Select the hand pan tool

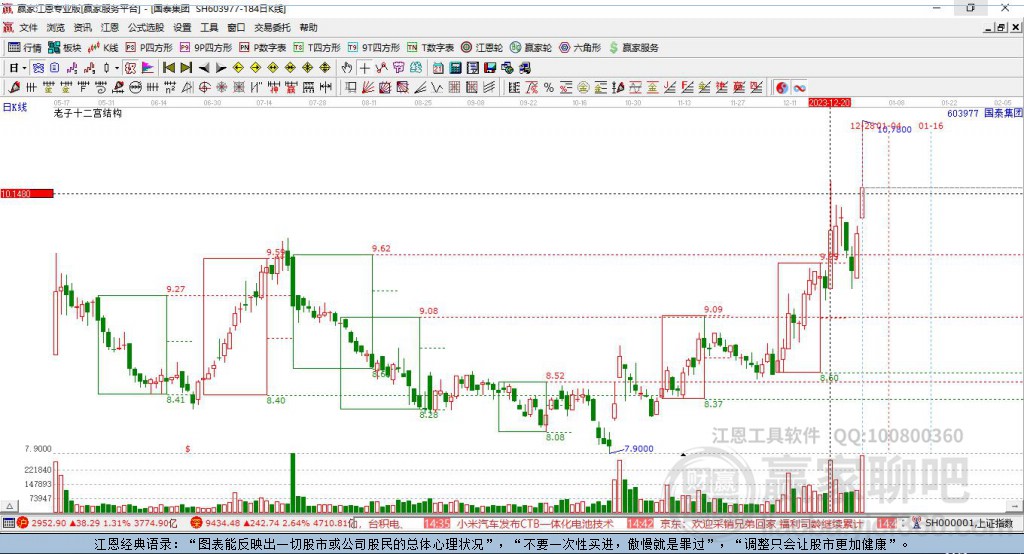(x=347, y=68)
